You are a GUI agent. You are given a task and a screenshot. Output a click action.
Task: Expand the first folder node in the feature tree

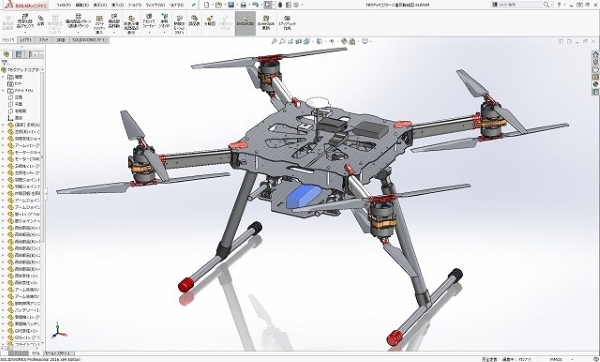3,77
